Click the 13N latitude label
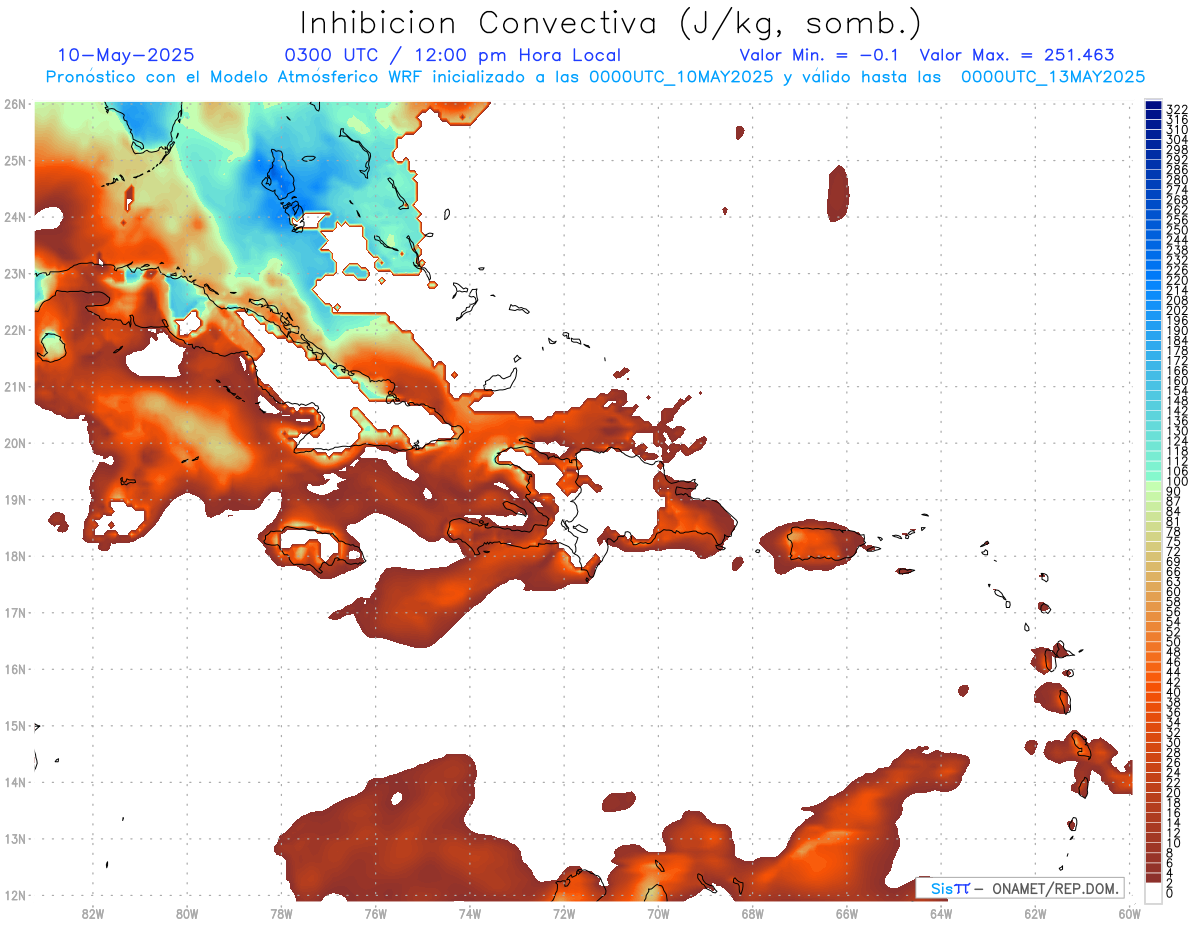Screen dimensions: 1200x927 pyautogui.click(x=14, y=839)
